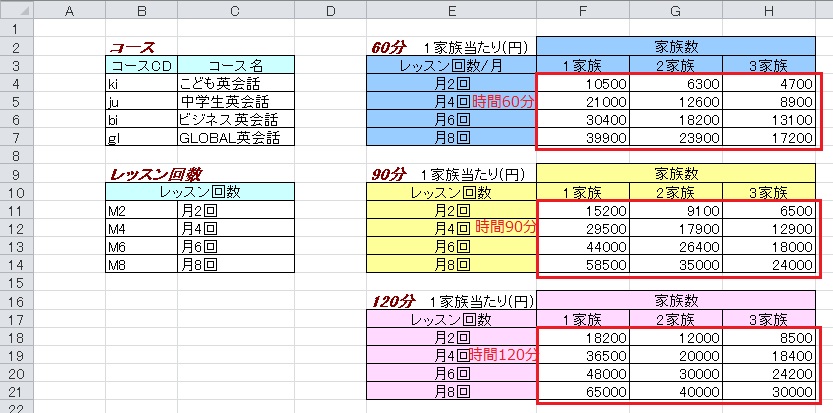Select cell with value 36500

pos(583,355)
